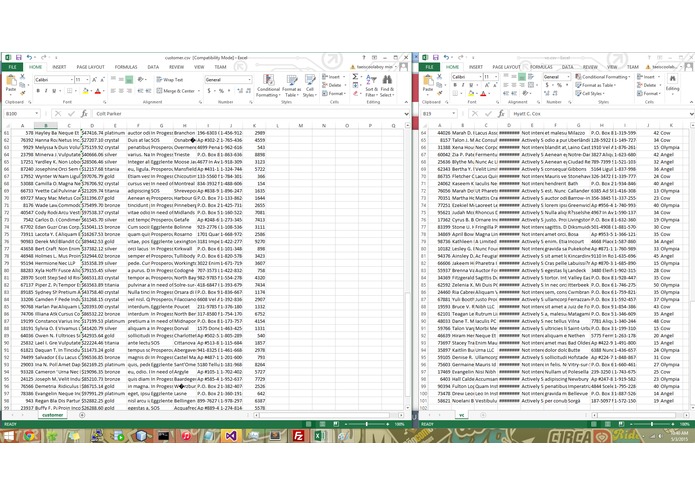695x494 pixels.
Task: Open Format cells menu in customer.csv window
Action: (333, 93)
